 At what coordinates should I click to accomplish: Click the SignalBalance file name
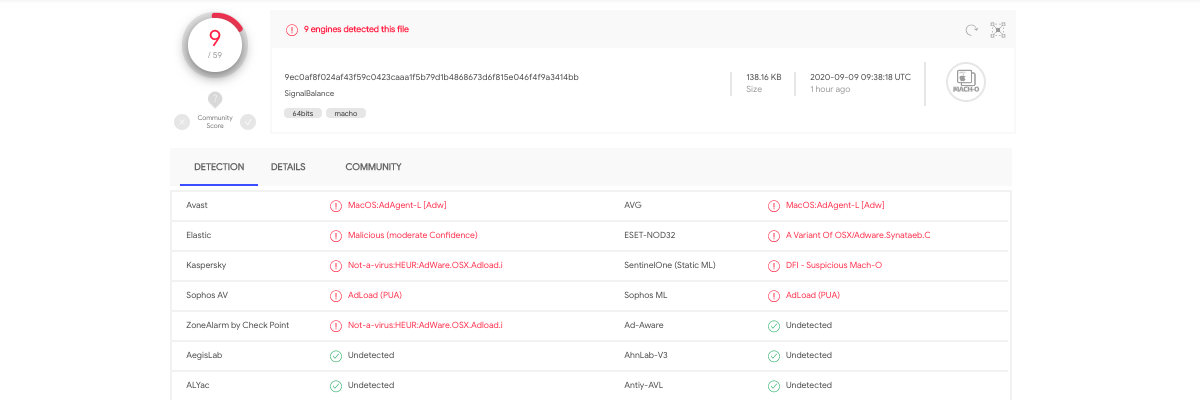pos(309,93)
